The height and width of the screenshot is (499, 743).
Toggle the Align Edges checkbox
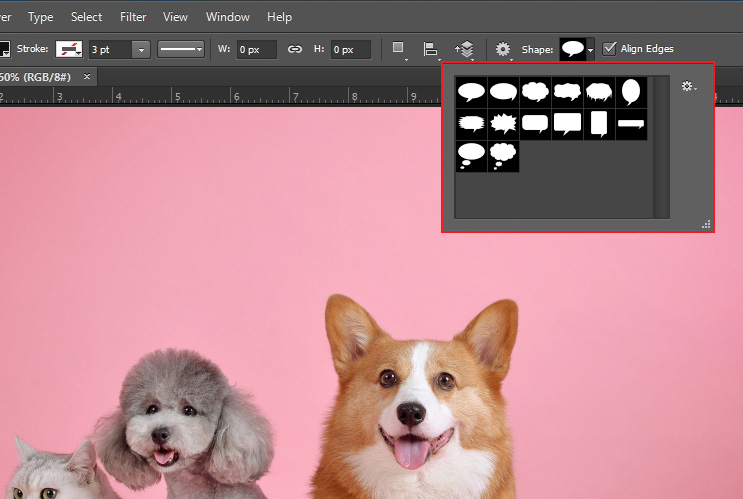[609, 49]
